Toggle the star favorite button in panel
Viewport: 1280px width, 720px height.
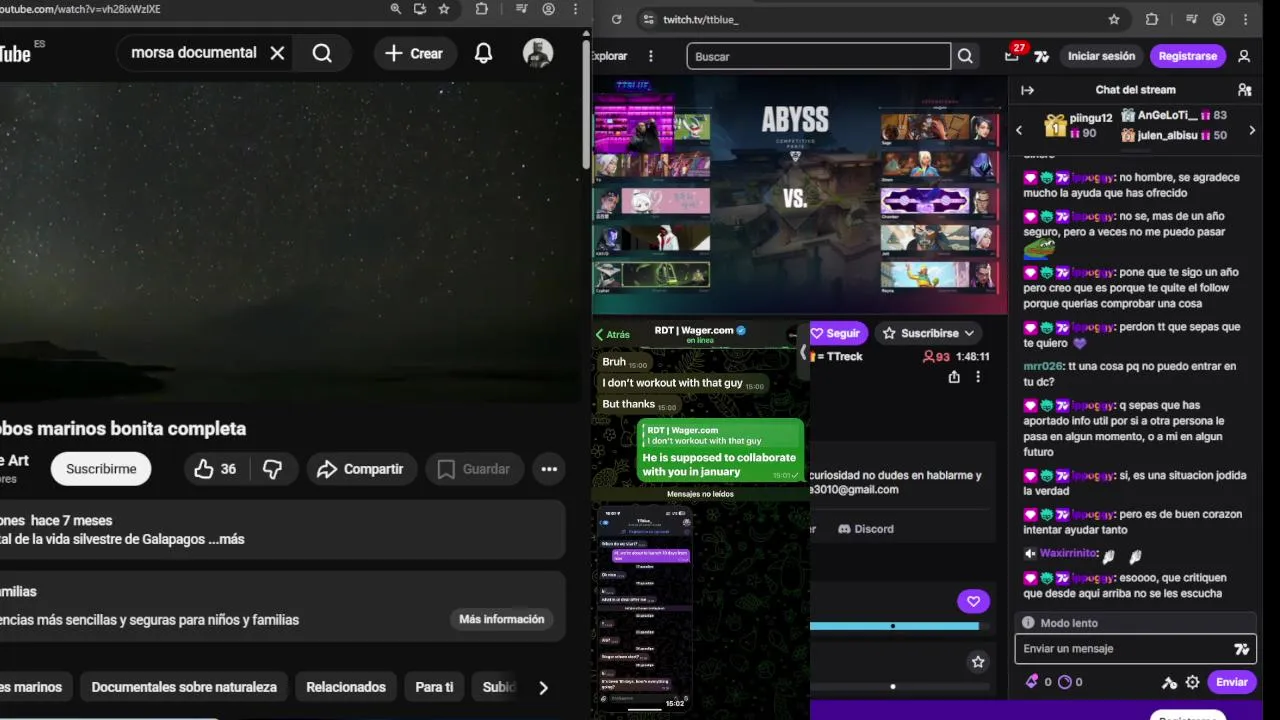click(x=978, y=662)
